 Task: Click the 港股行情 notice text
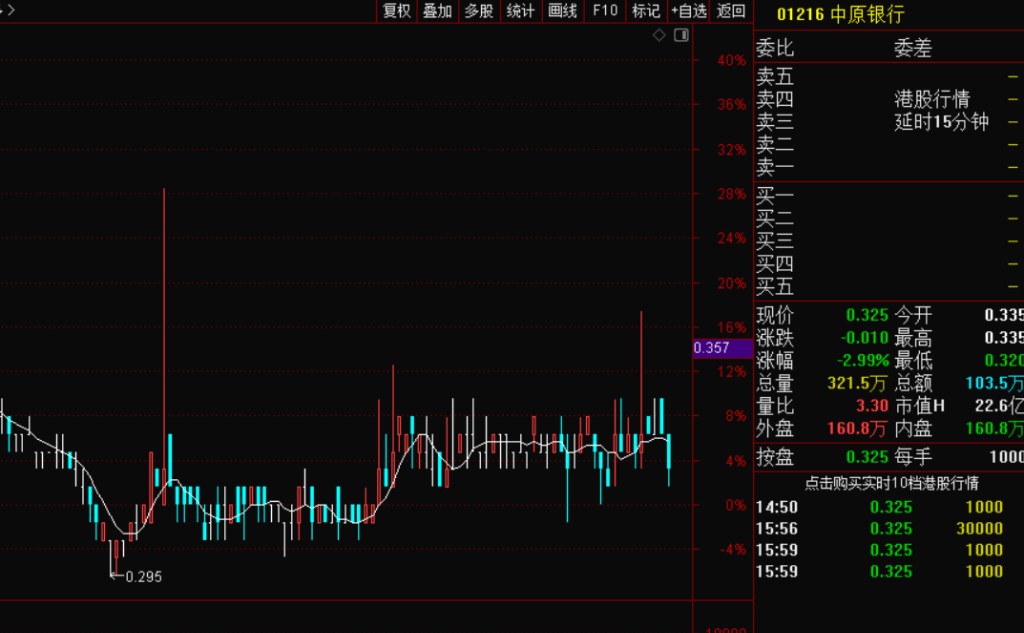[x=932, y=99]
